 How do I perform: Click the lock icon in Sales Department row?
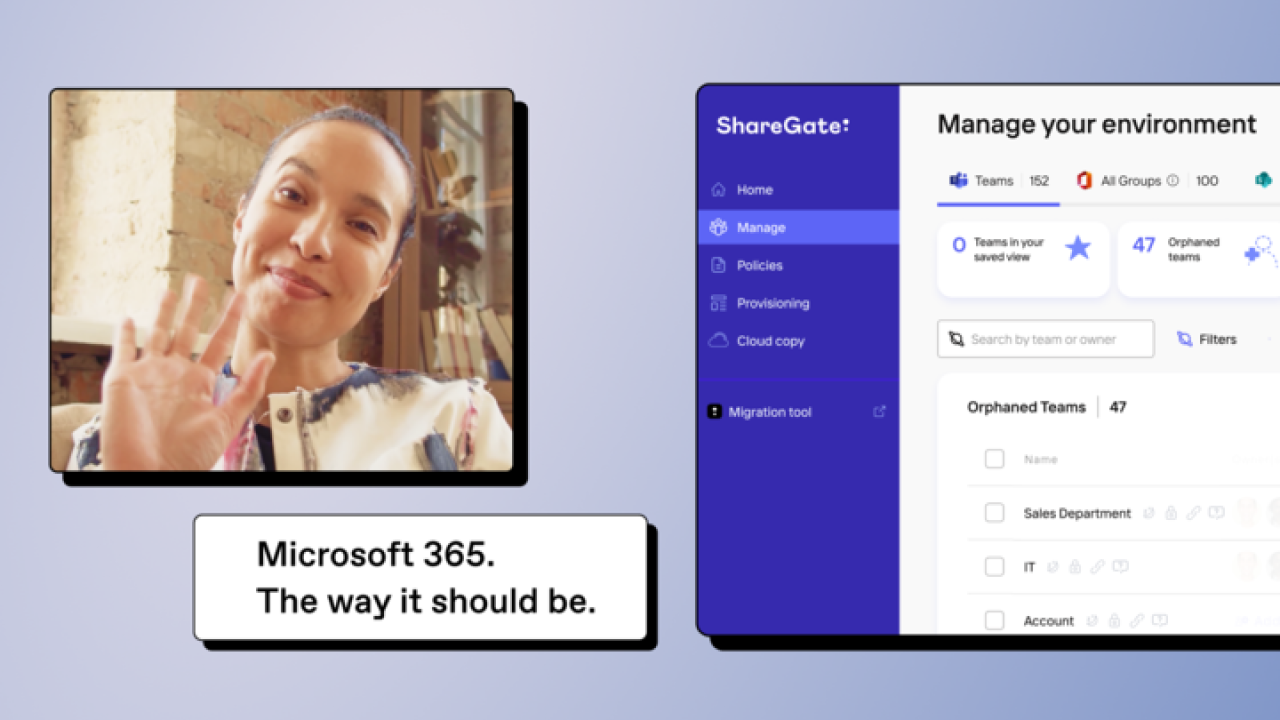1171,513
